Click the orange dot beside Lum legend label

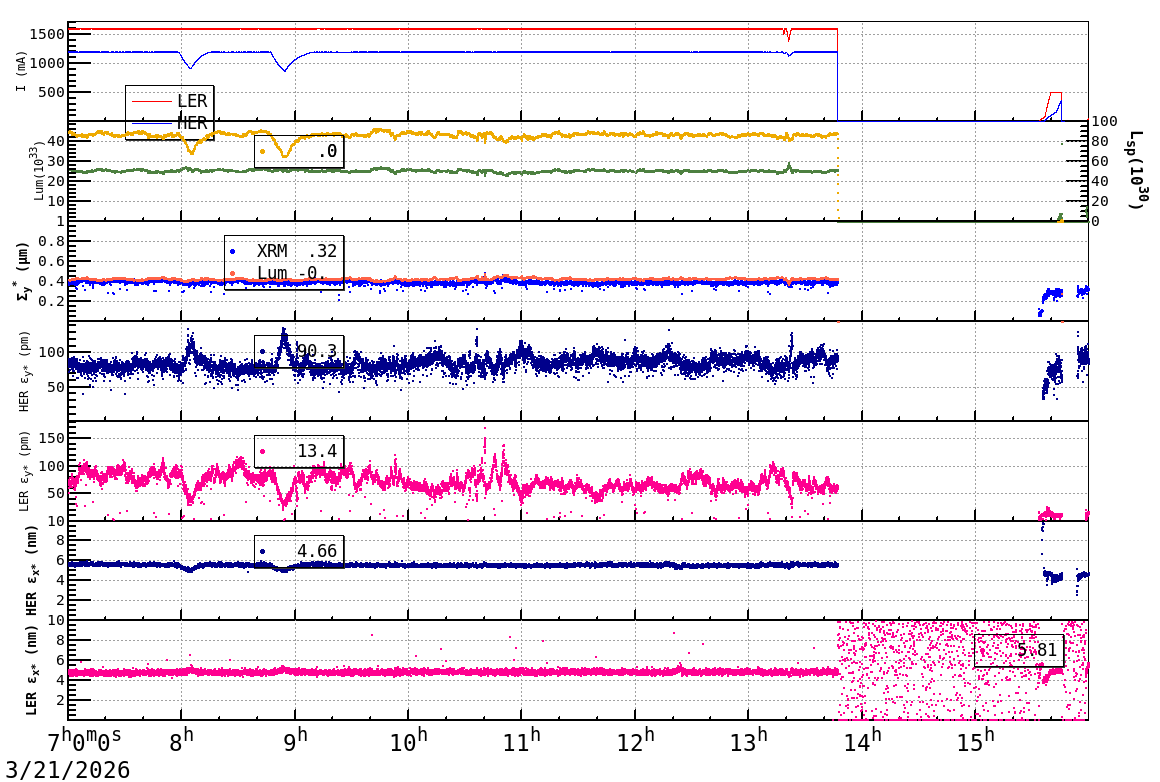pyautogui.click(x=232, y=274)
